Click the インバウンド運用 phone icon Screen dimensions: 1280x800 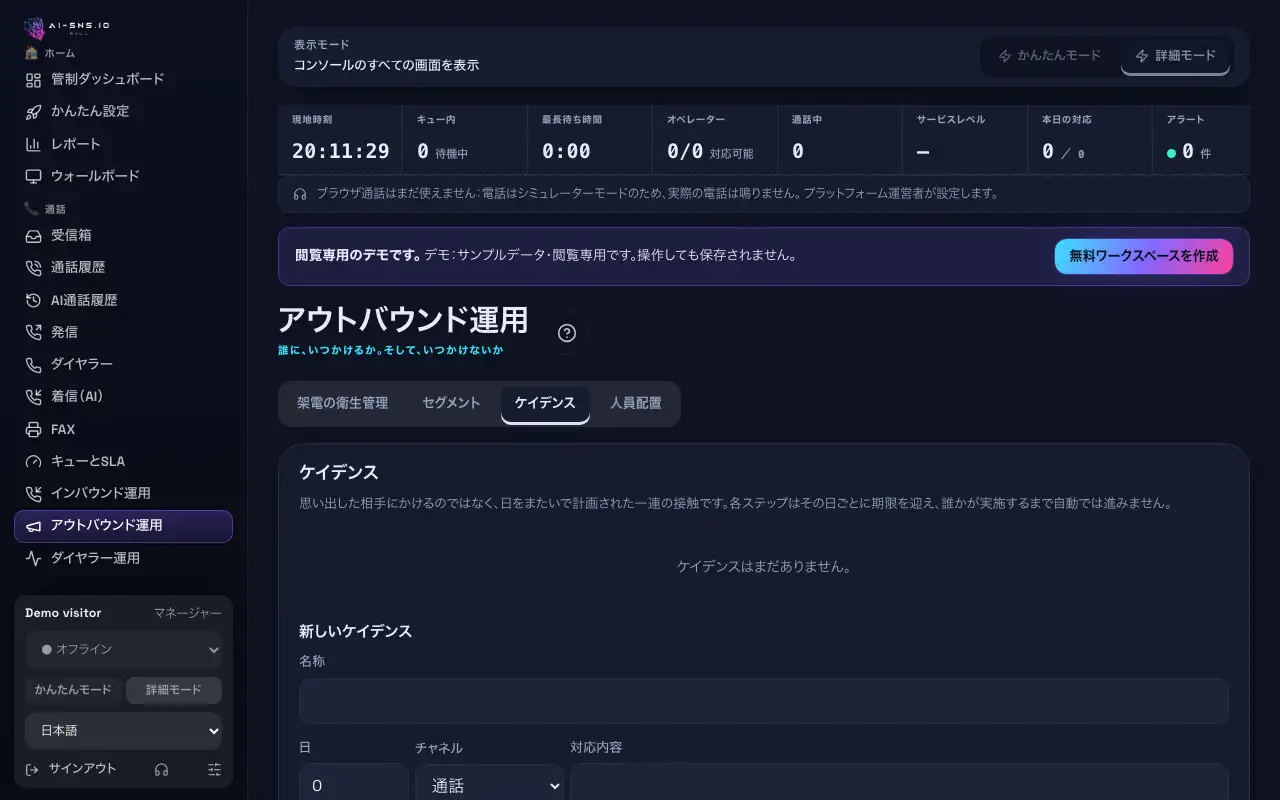point(33,493)
